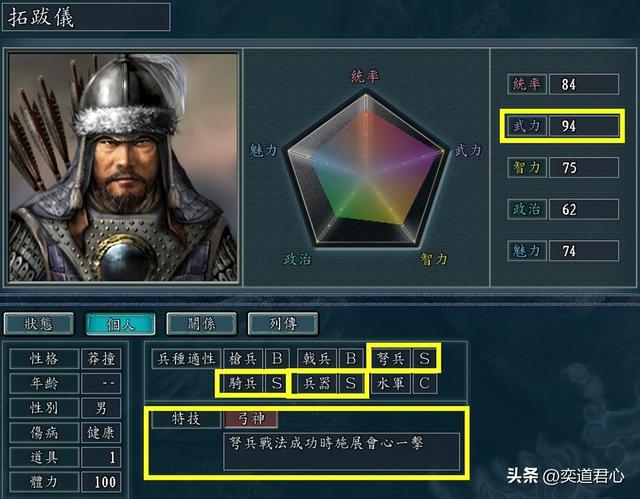Click the 性格 value 莽撞
Viewport: 640px width, 499px height.
101,359
